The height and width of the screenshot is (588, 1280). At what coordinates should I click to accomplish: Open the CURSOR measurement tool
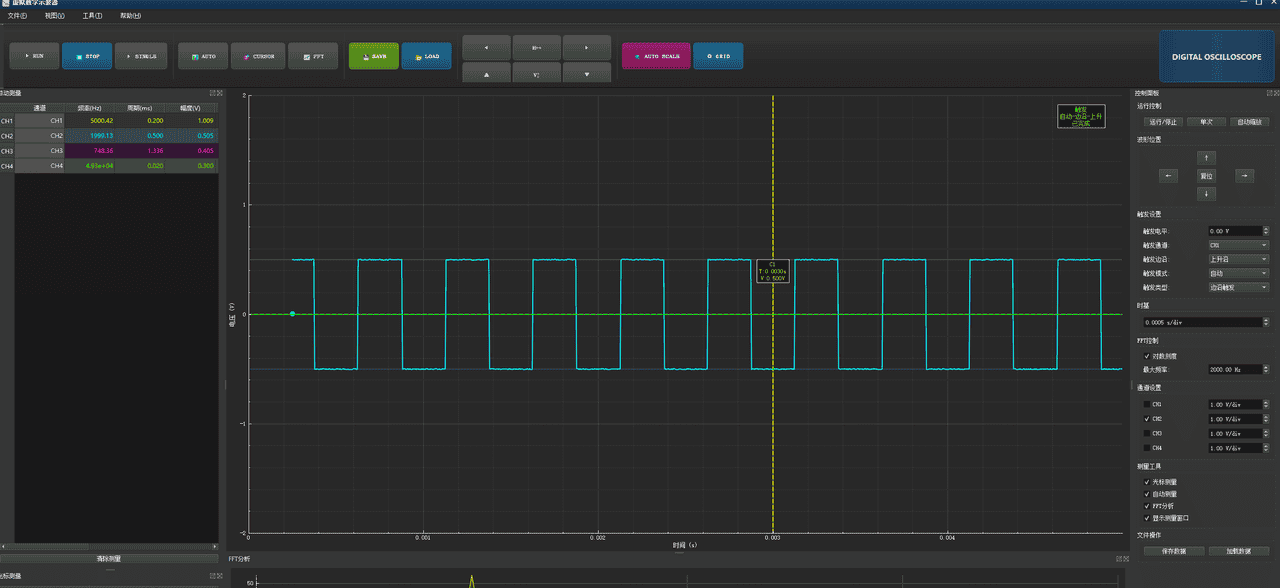[x=258, y=56]
